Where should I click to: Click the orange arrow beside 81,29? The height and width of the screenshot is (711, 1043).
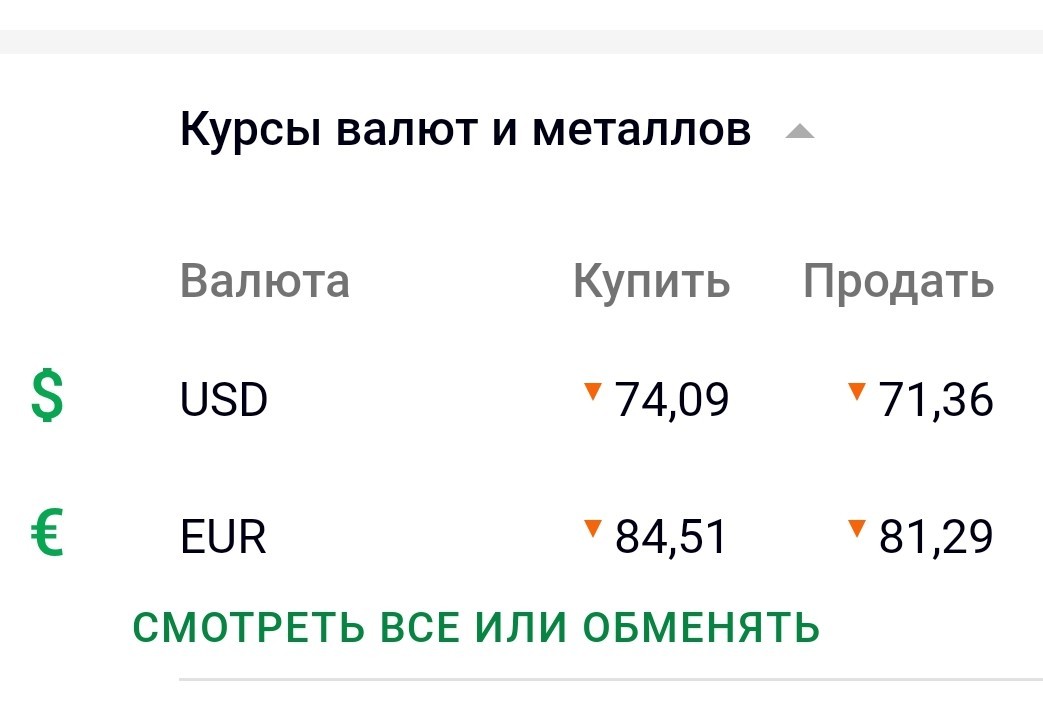pos(856,527)
